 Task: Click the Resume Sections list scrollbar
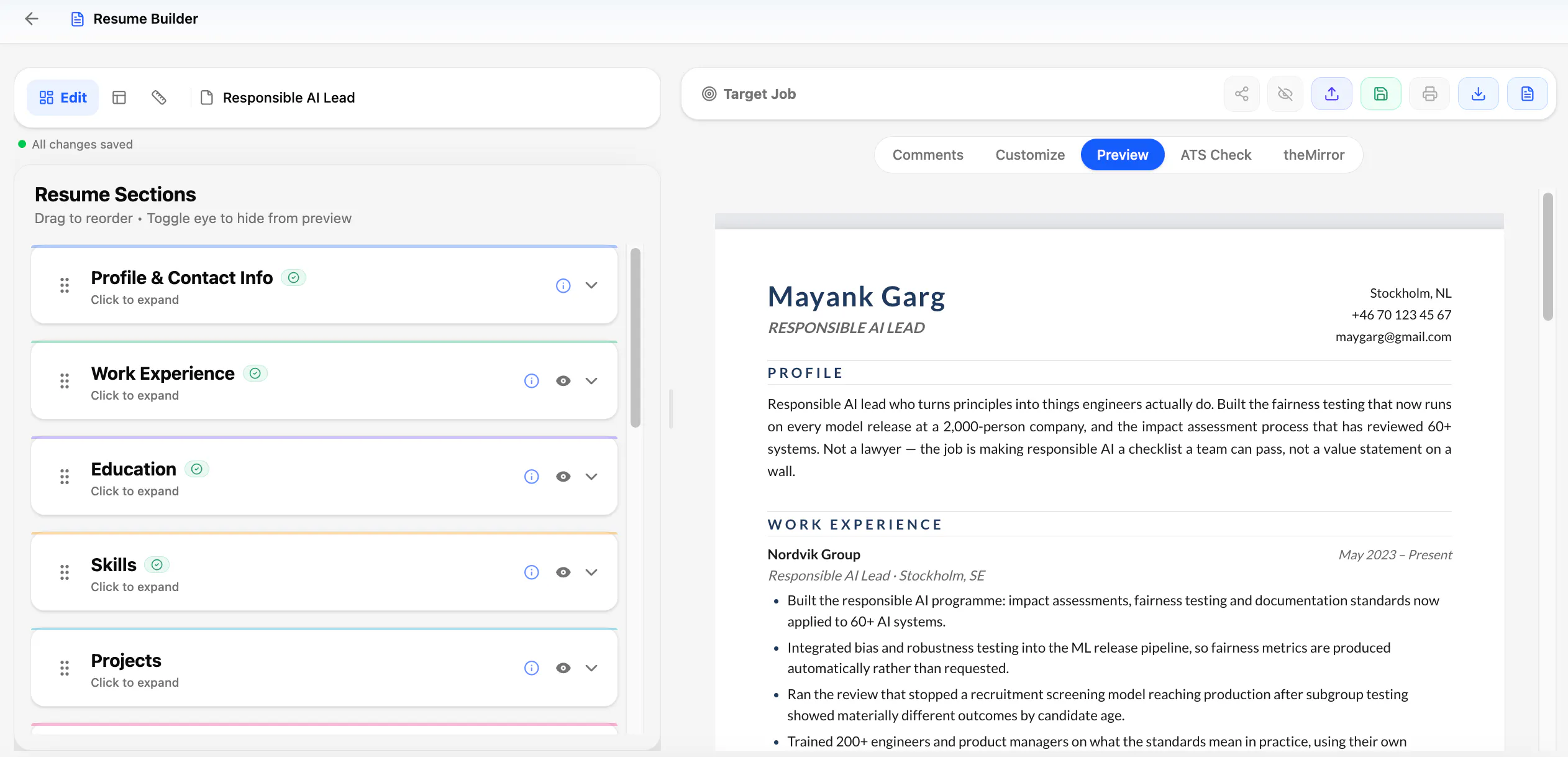pos(635,338)
